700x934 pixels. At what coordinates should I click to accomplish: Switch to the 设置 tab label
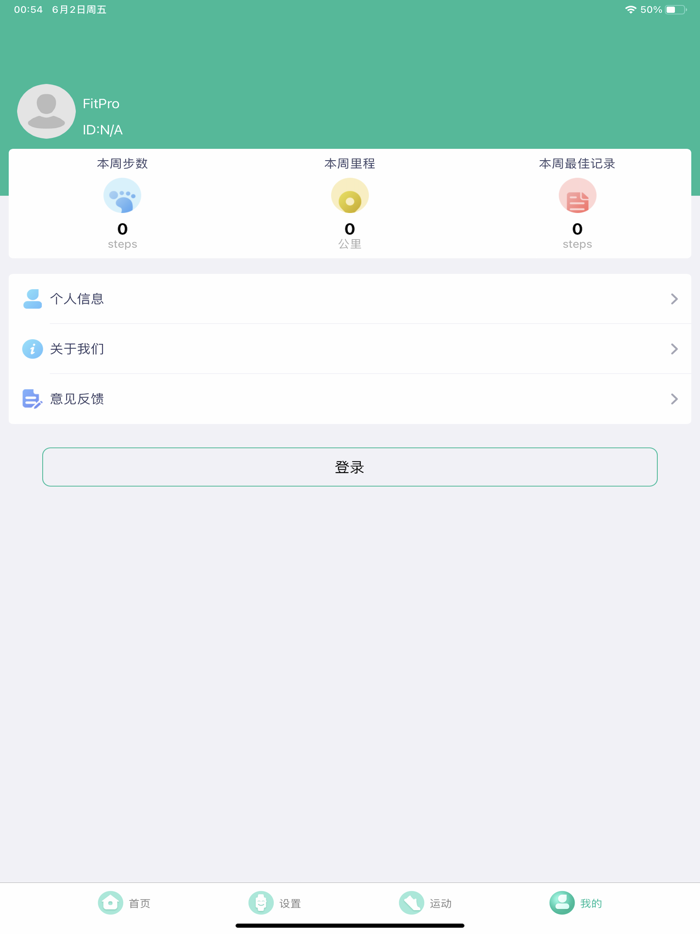tap(290, 904)
